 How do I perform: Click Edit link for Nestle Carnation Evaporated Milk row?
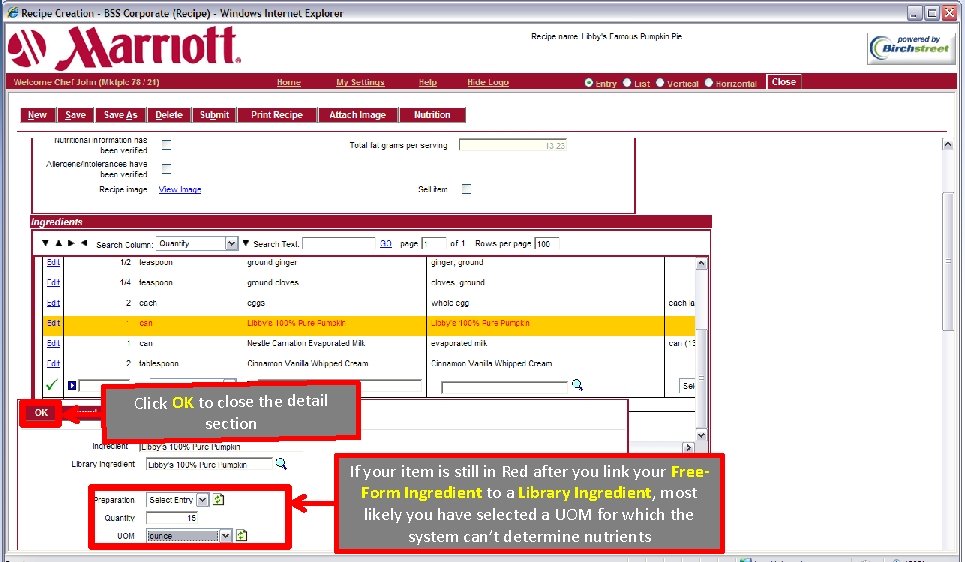[x=54, y=343]
